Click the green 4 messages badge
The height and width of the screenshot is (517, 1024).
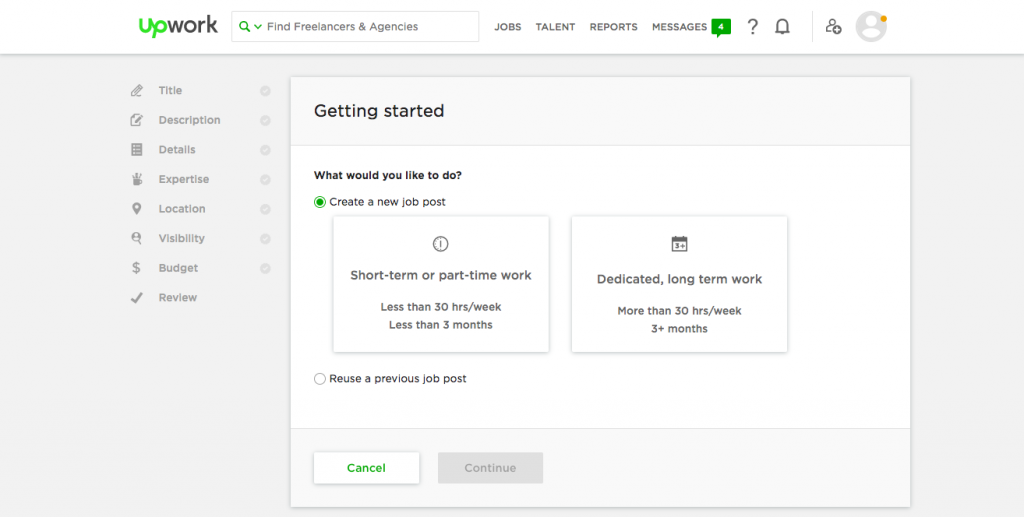tap(721, 27)
